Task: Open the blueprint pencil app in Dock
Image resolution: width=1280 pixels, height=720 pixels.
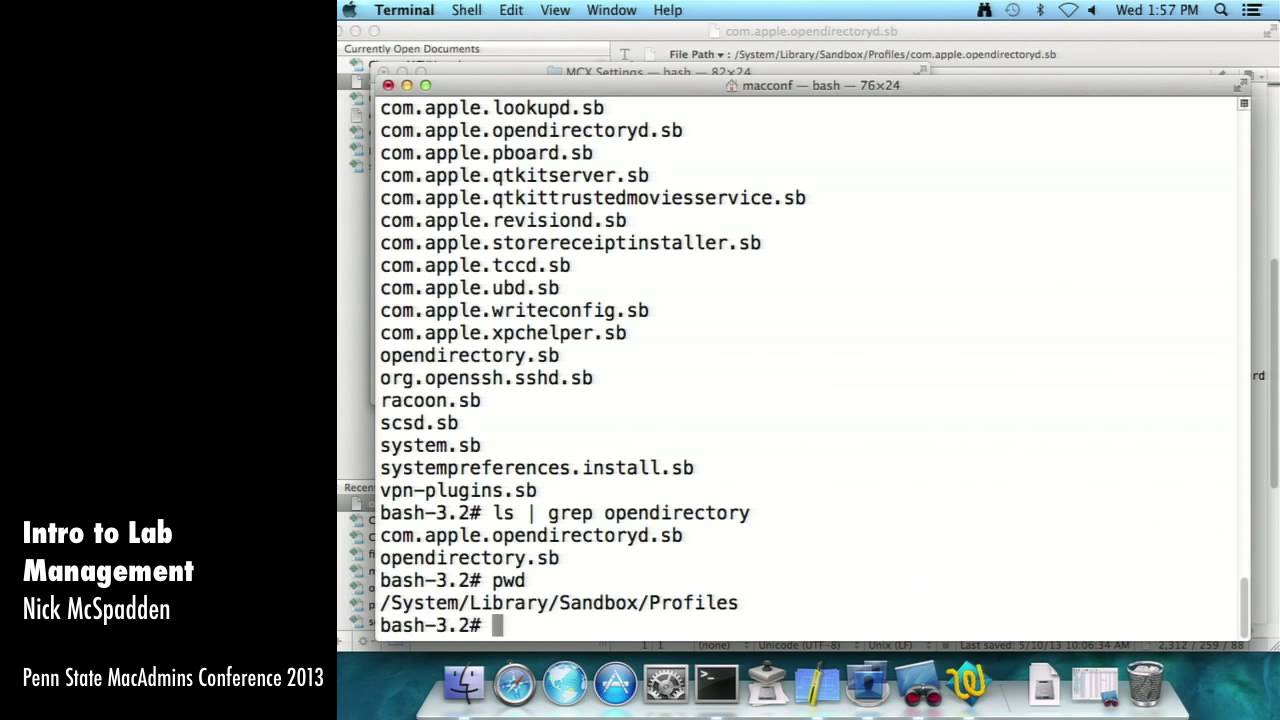Action: point(817,684)
